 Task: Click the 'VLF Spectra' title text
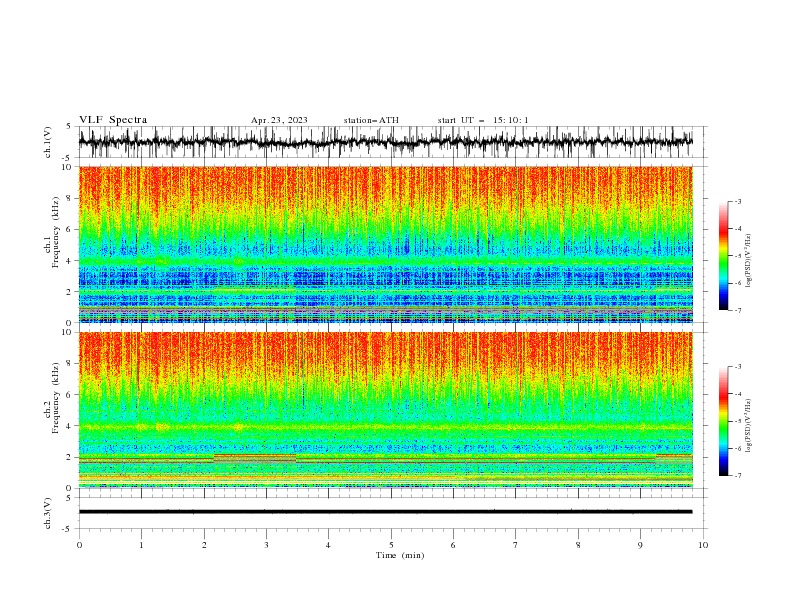pyautogui.click(x=113, y=120)
